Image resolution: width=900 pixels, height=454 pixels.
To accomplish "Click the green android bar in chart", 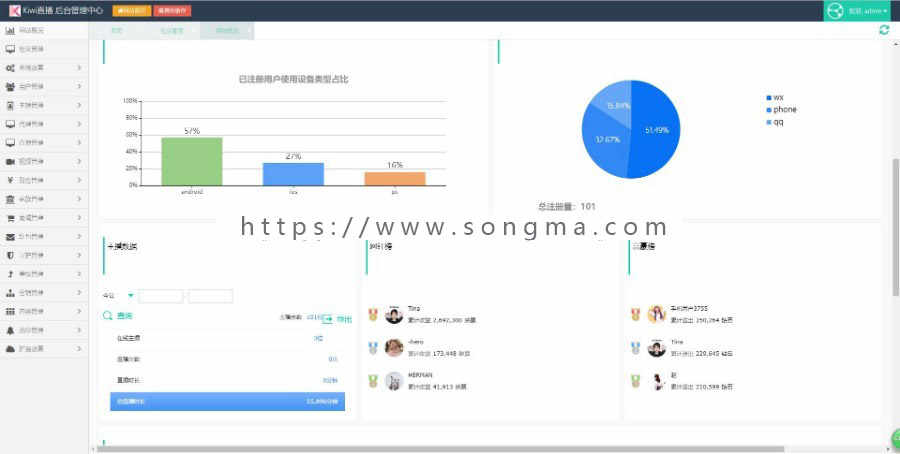I will tap(192, 161).
